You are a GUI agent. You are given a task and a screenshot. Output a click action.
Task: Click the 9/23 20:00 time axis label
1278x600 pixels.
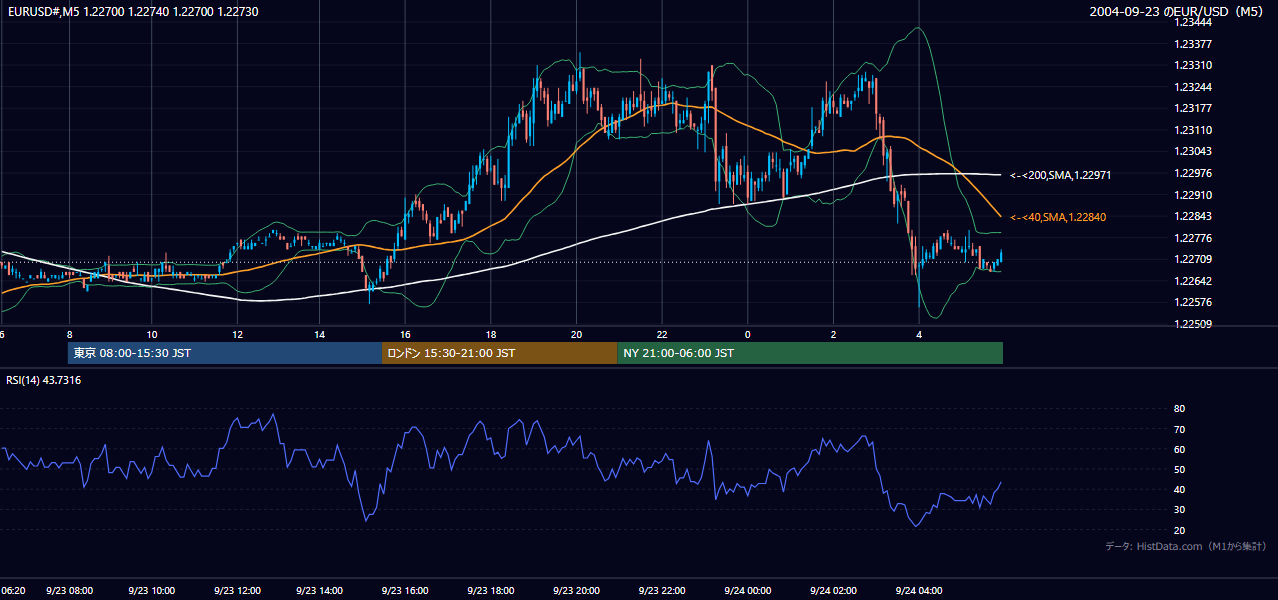(576, 591)
